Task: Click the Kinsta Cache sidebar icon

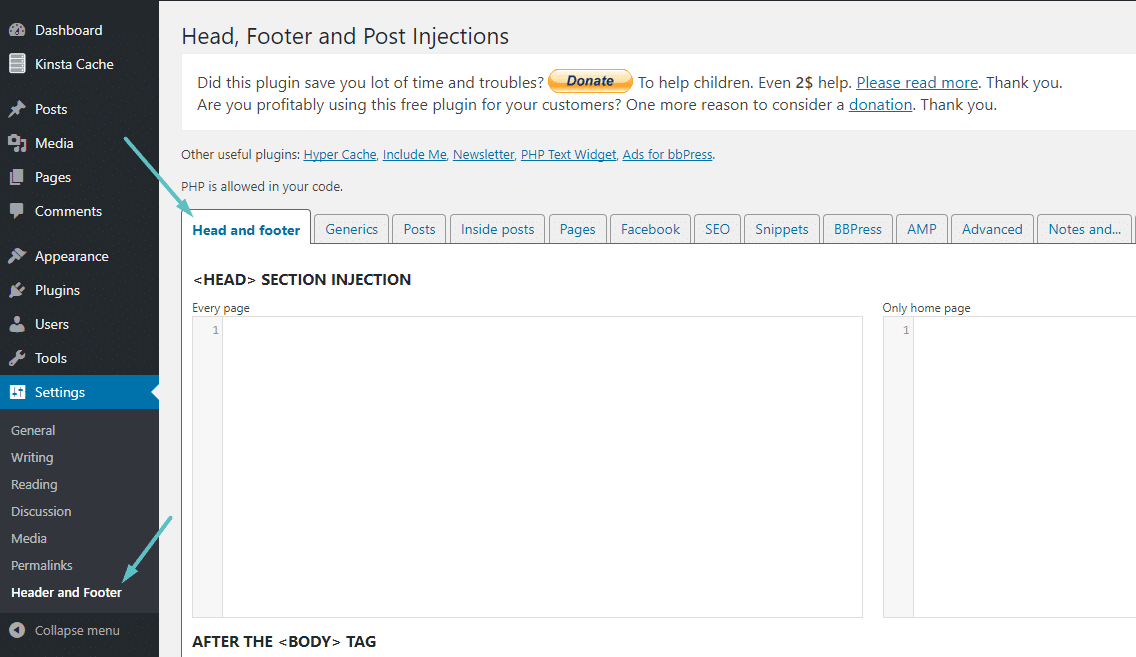Action: [x=17, y=63]
